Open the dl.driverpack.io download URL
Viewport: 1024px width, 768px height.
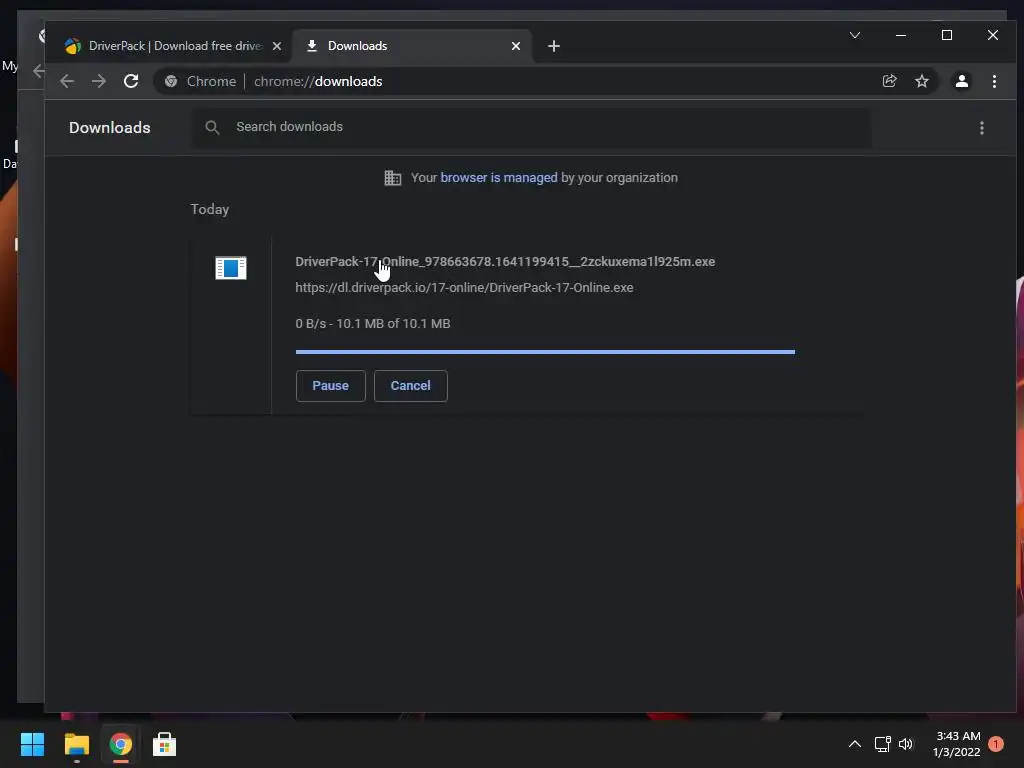coord(464,288)
